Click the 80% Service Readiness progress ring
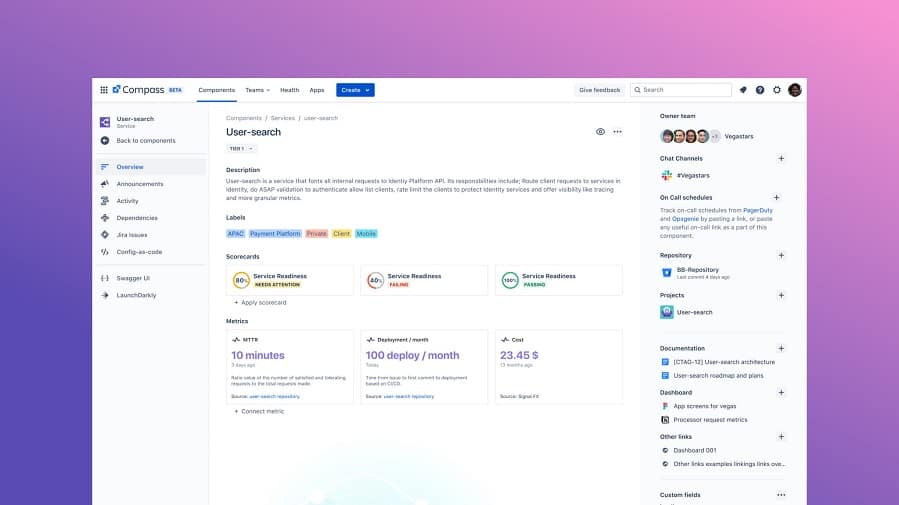 [241, 280]
